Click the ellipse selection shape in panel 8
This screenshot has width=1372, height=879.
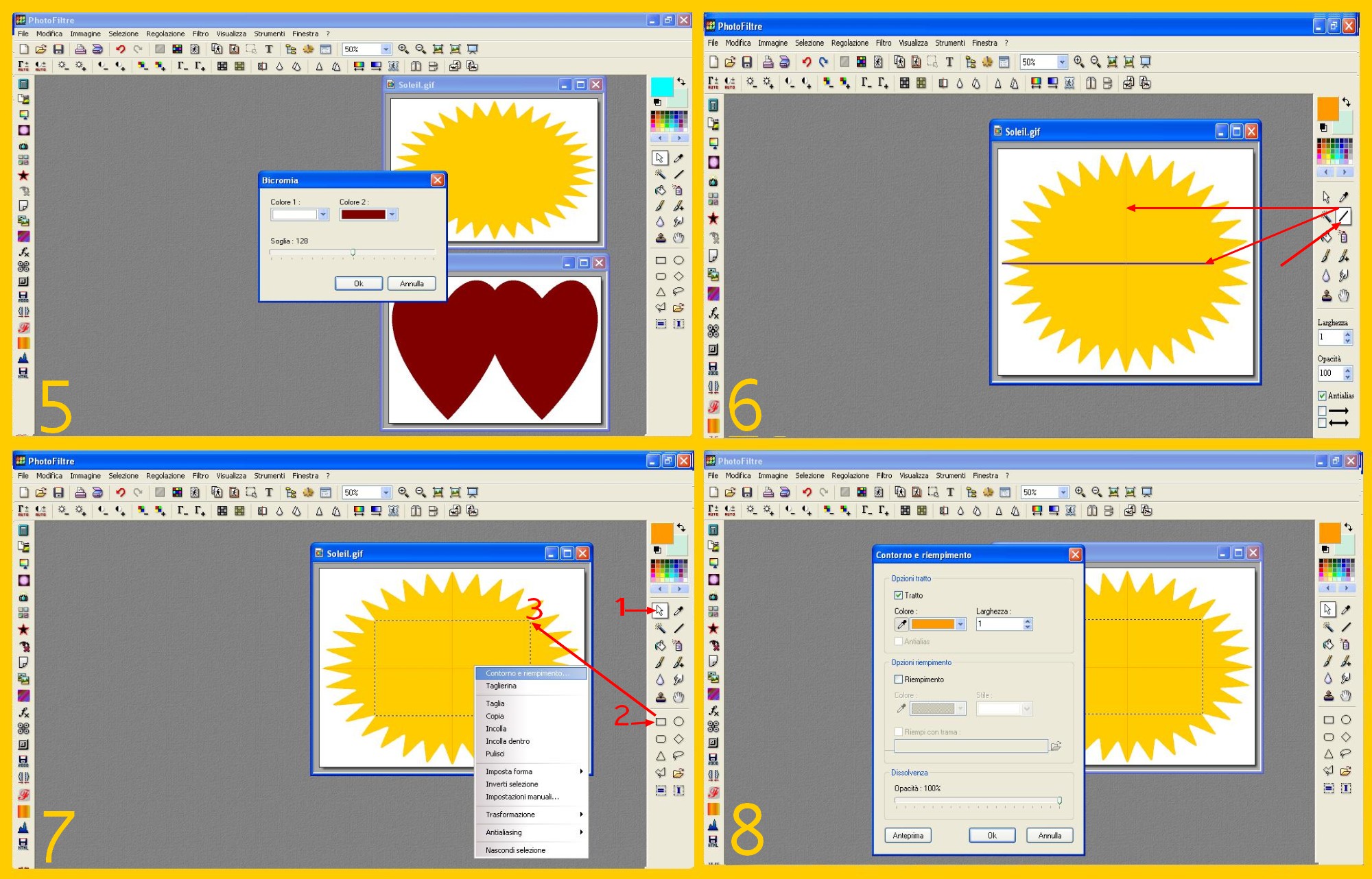coord(1346,720)
